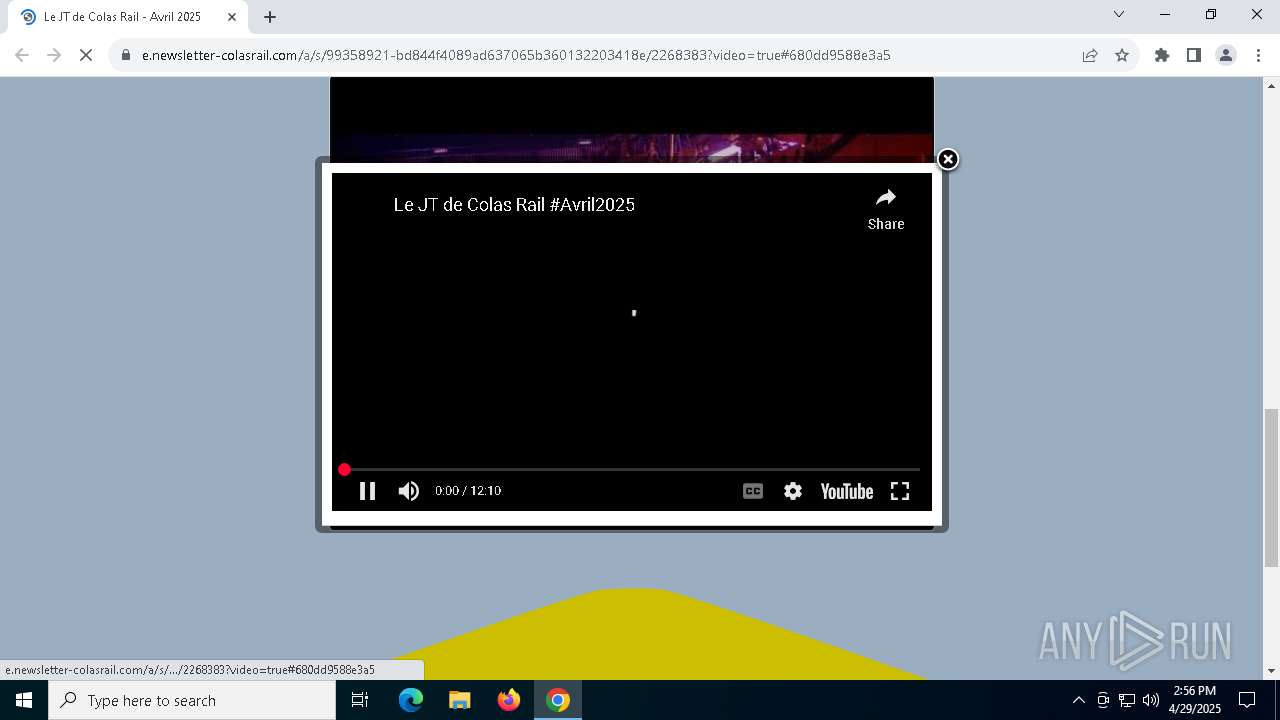
Task: Bookmark this page with star
Action: tap(1122, 55)
